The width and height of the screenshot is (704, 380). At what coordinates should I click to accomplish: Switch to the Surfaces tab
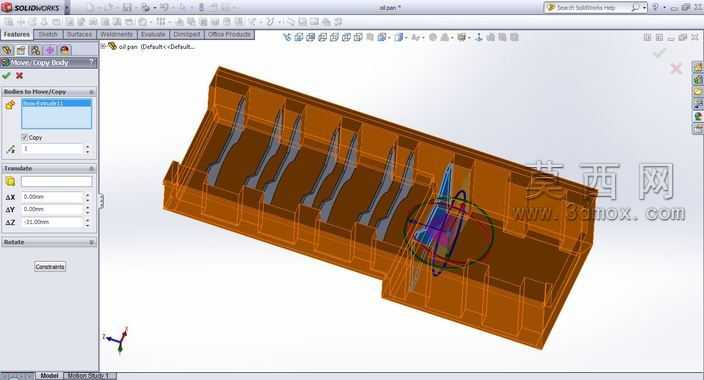79,35
